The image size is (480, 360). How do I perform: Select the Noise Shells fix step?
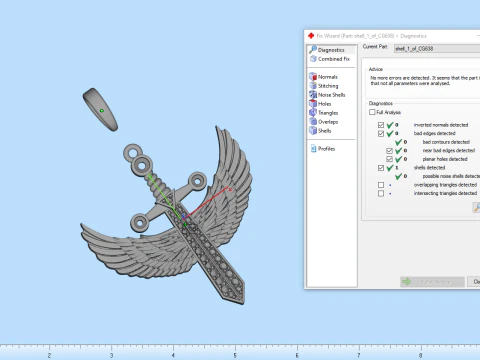click(327, 95)
